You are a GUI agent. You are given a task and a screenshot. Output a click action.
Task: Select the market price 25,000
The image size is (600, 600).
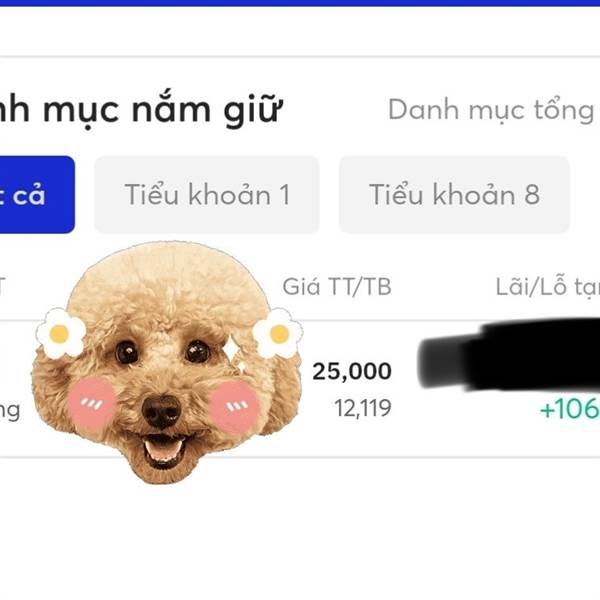(x=352, y=371)
